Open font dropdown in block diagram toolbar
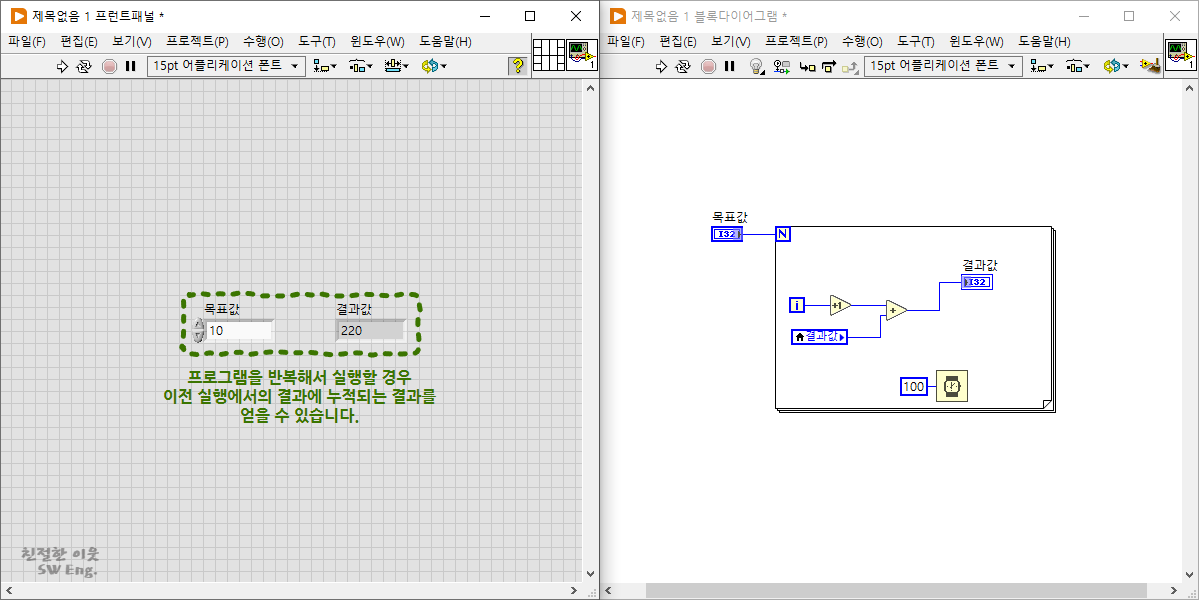The height and width of the screenshot is (600, 1199). coord(944,66)
